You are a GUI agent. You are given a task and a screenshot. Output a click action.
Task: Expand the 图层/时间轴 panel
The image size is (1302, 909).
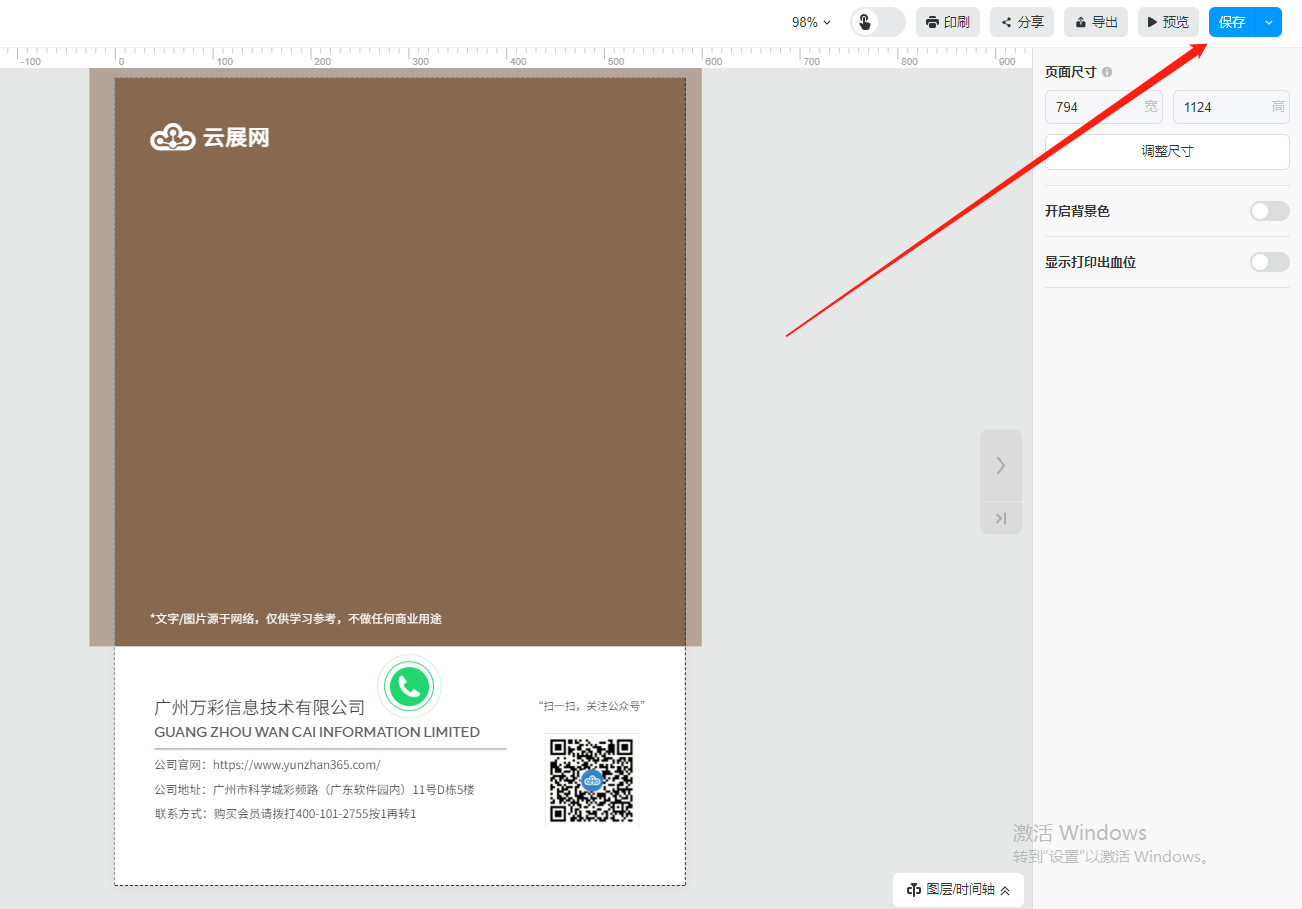coord(958,889)
